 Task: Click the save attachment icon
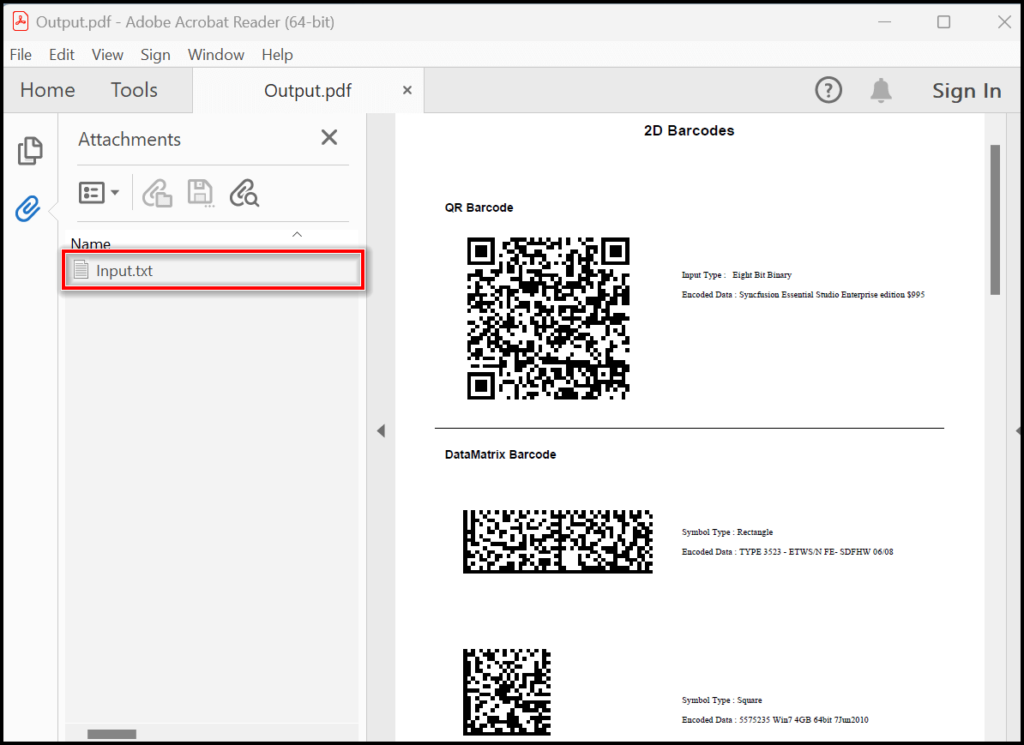[201, 192]
